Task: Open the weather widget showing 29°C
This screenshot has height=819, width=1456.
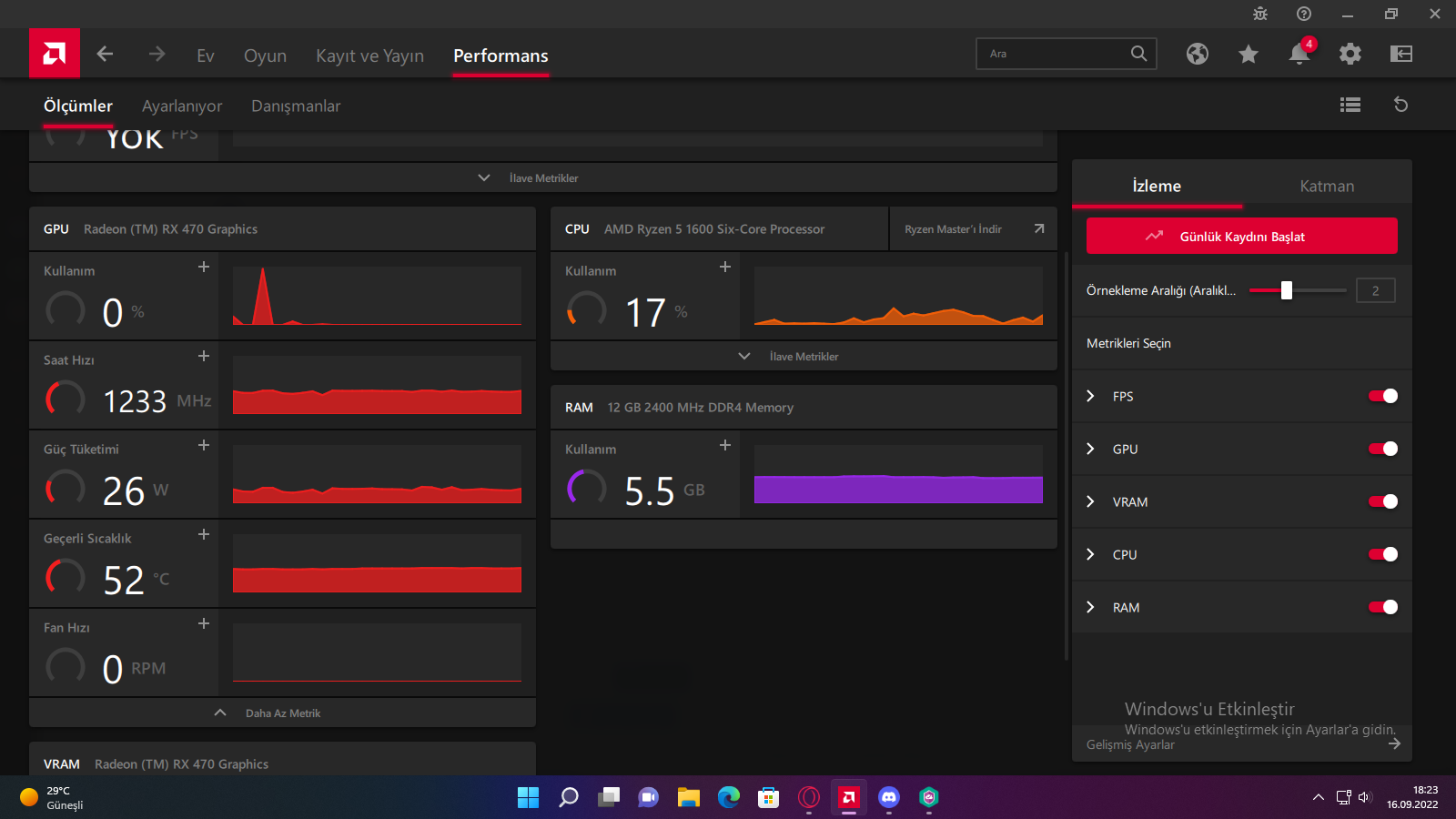Action: point(53,798)
